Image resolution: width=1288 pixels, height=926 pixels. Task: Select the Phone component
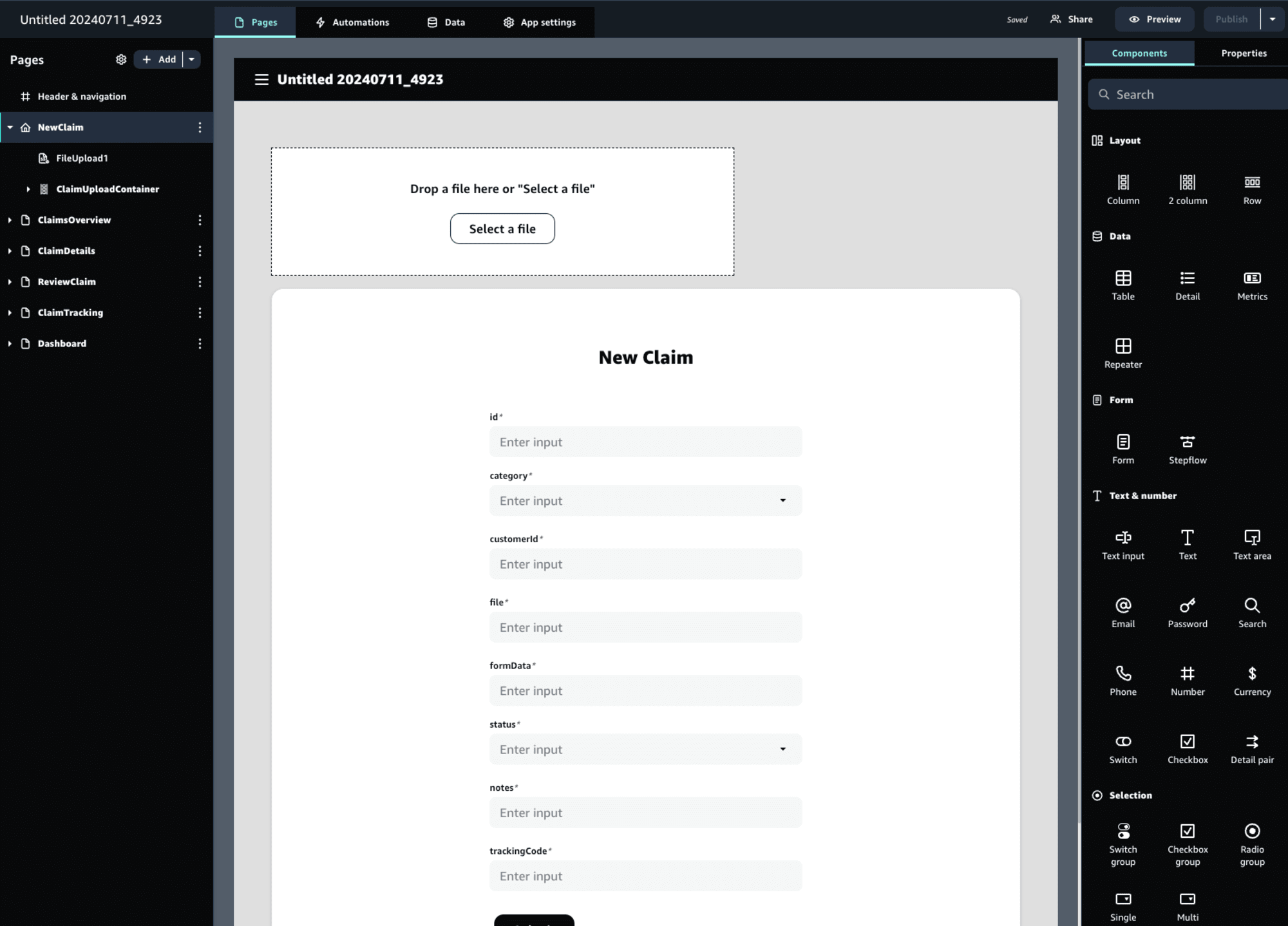coord(1122,681)
